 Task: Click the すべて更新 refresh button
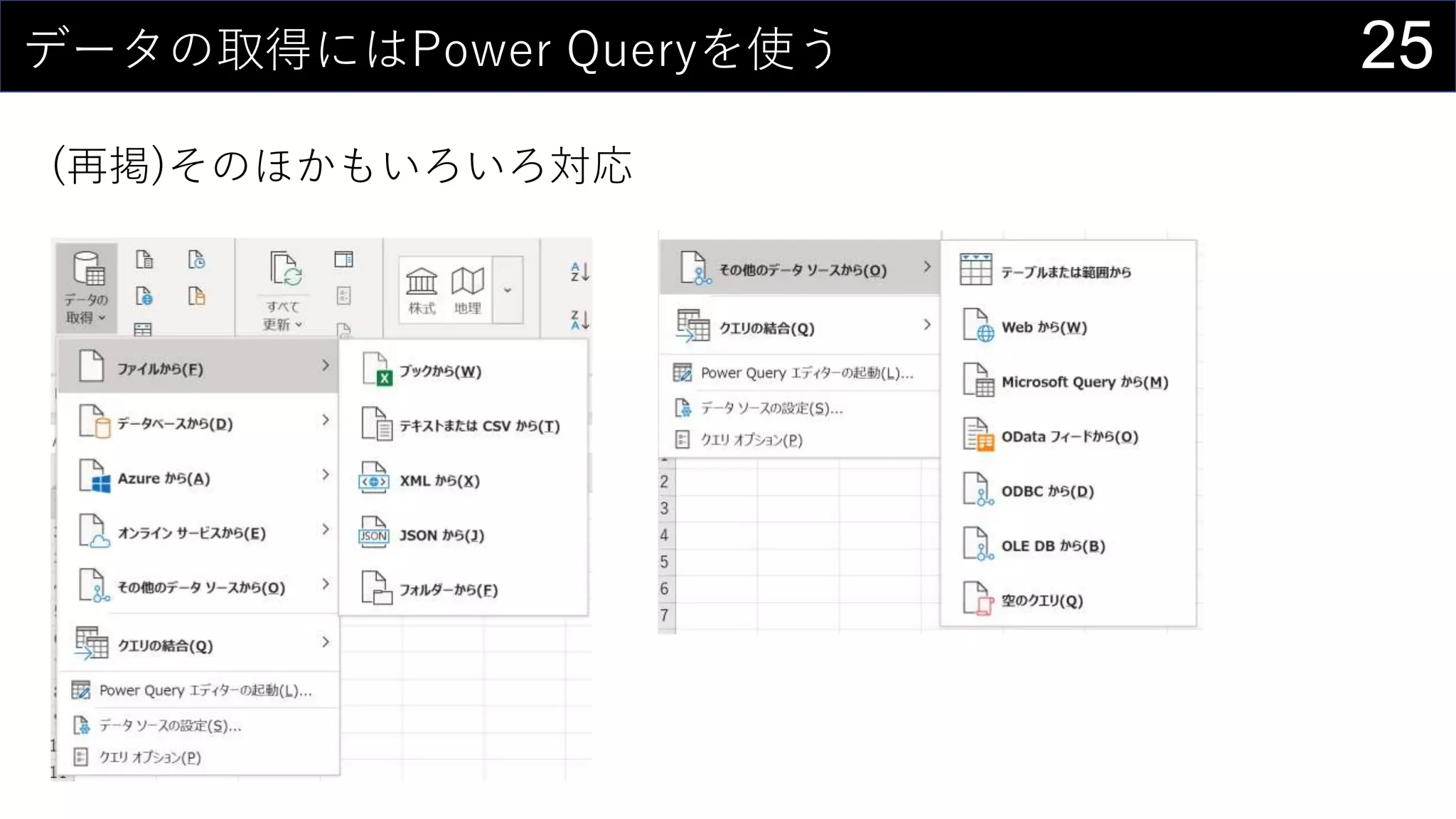click(x=284, y=290)
